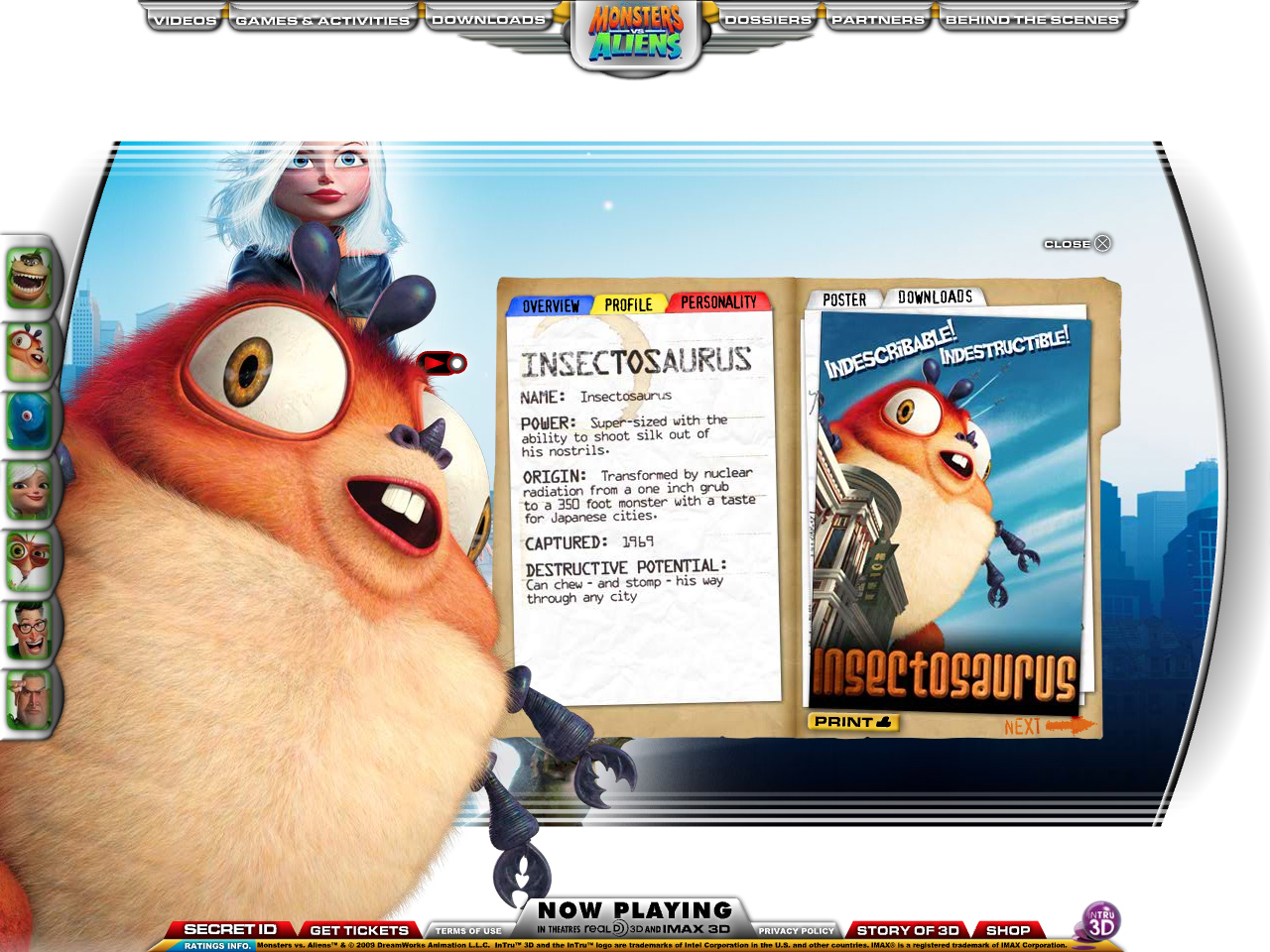The width and height of the screenshot is (1270, 952).
Task: Select the President with glasses icon
Action: (x=30, y=630)
